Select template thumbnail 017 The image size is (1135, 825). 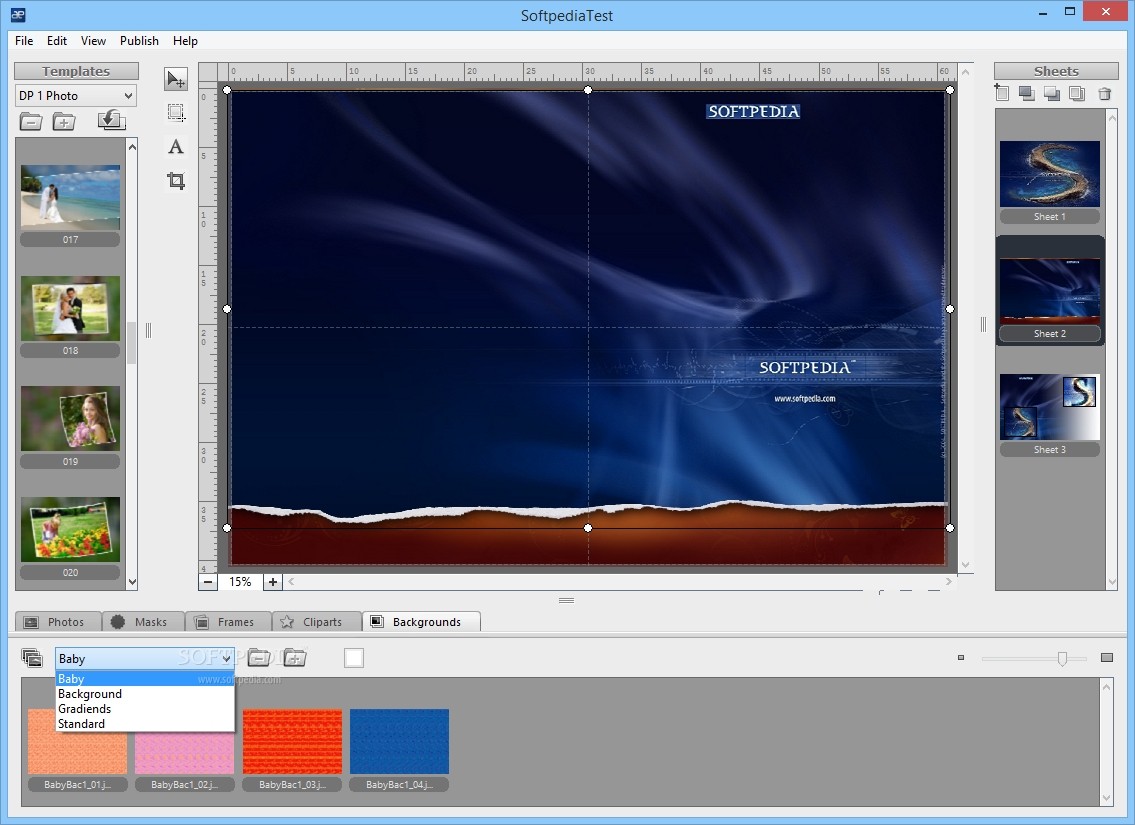70,197
